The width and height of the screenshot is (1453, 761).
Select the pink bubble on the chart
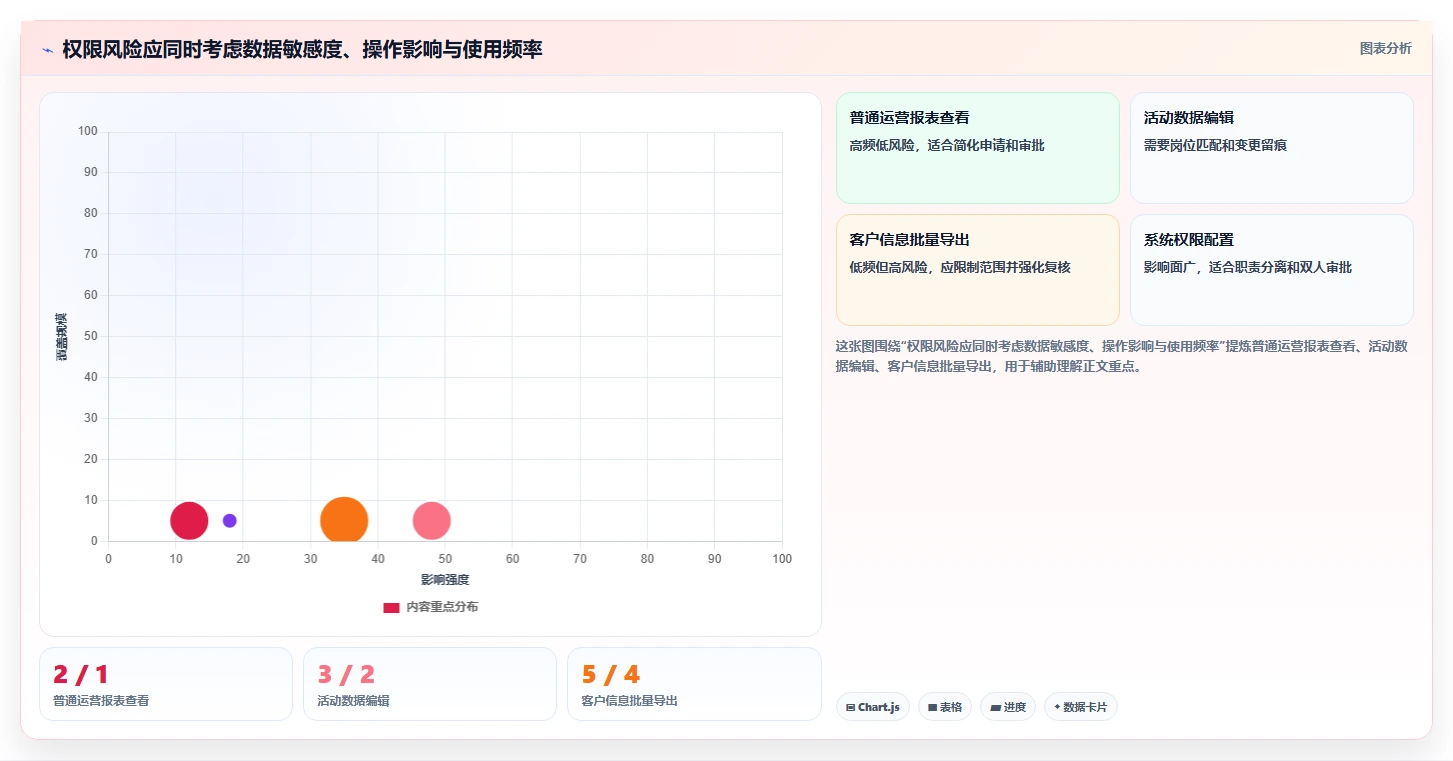pos(431,520)
